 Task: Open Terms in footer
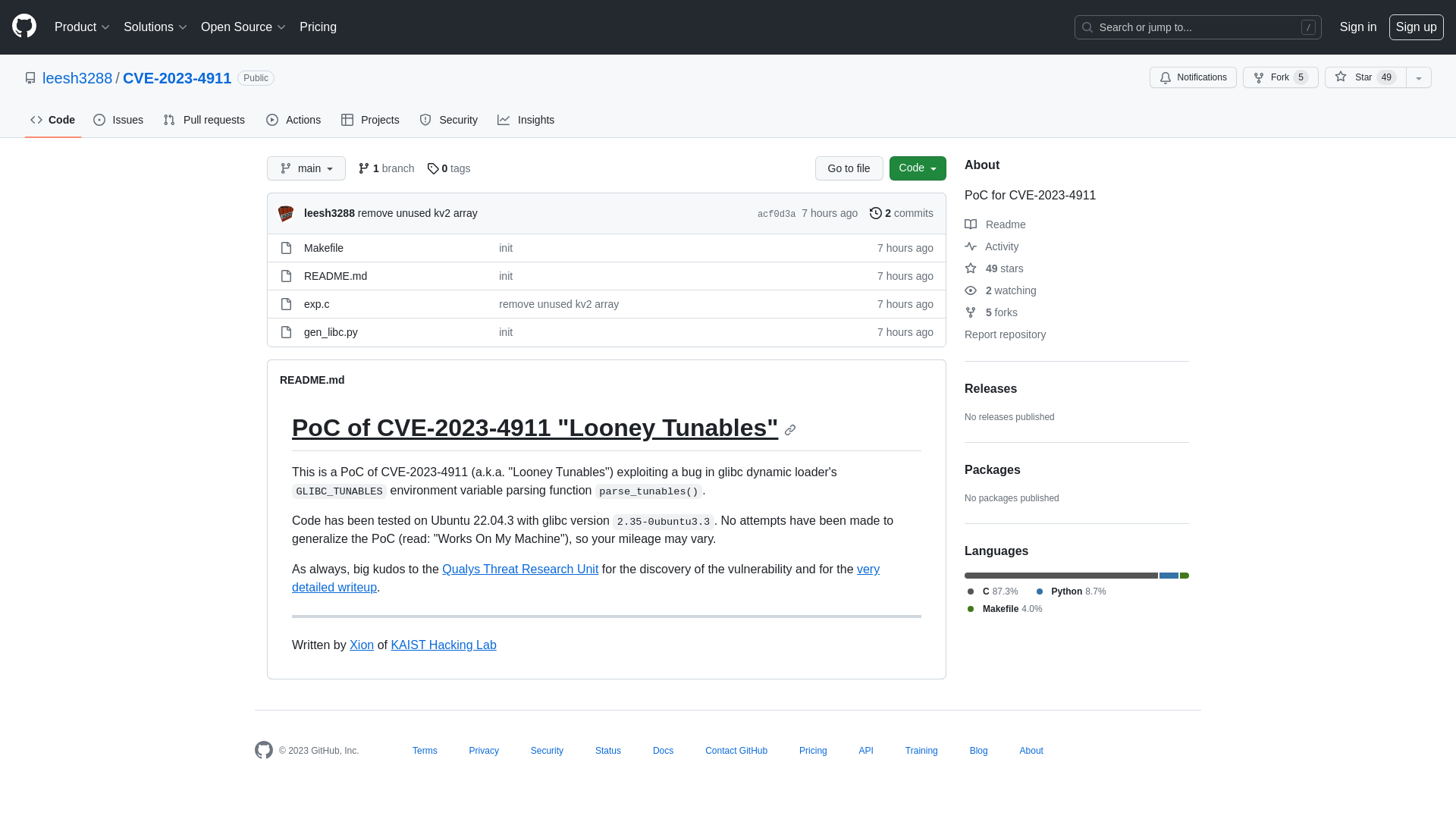coord(425,751)
